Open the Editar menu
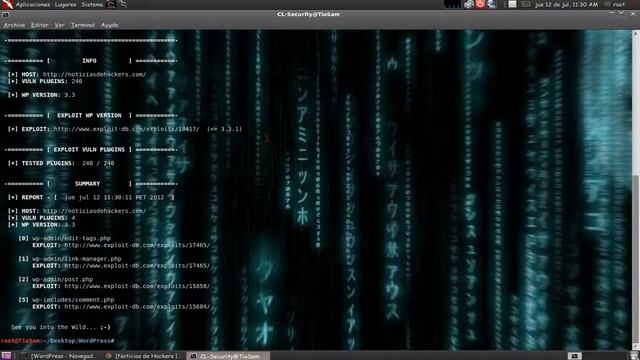Screen dimensions: 640x360 (40, 25)
